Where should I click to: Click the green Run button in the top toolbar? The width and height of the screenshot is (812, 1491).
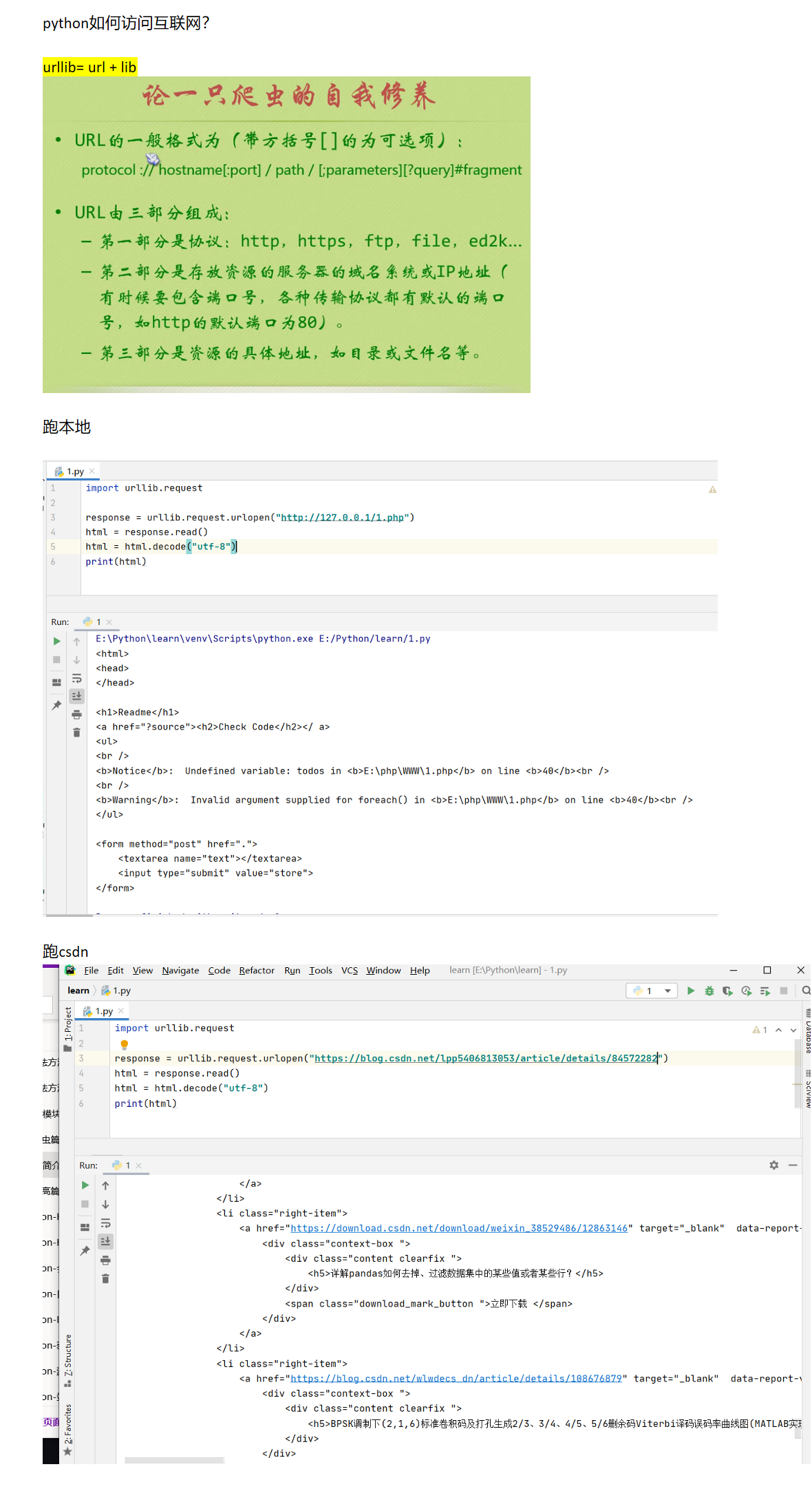[x=690, y=991]
